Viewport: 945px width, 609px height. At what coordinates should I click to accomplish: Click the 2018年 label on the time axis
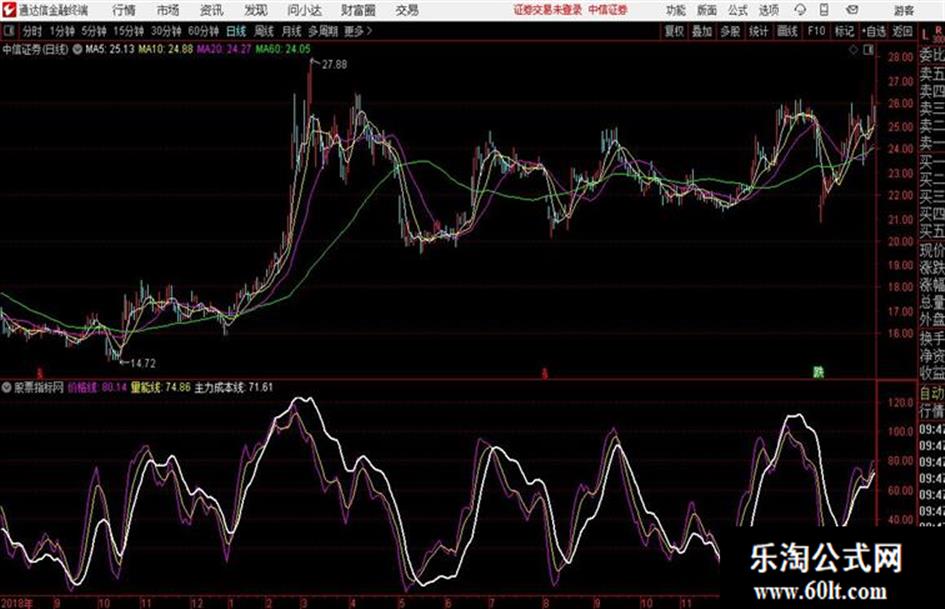[x=17, y=602]
